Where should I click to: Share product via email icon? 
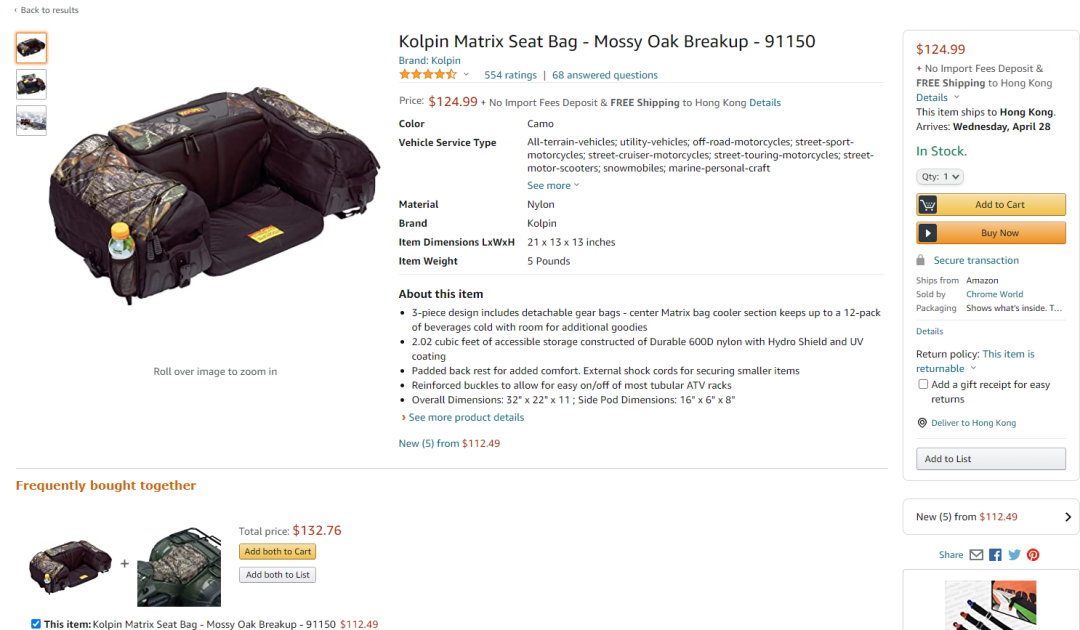pyautogui.click(x=976, y=555)
